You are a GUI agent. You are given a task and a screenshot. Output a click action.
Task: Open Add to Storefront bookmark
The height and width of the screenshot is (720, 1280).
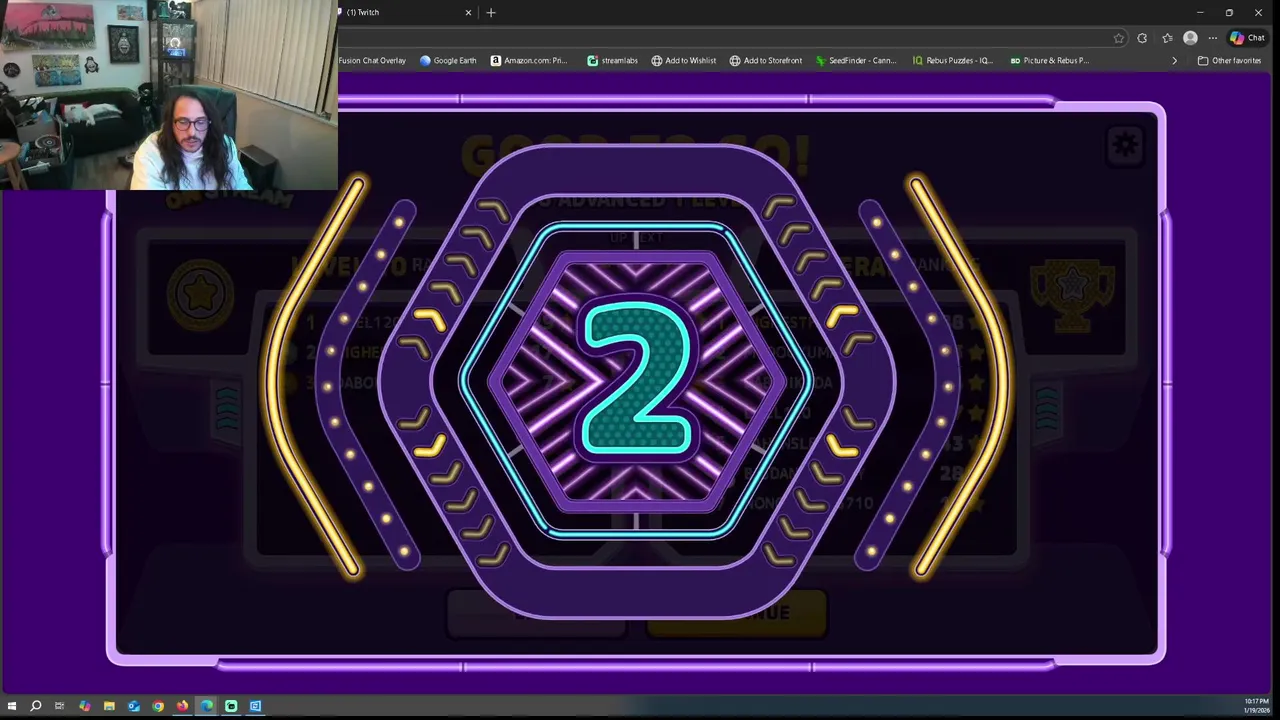766,60
